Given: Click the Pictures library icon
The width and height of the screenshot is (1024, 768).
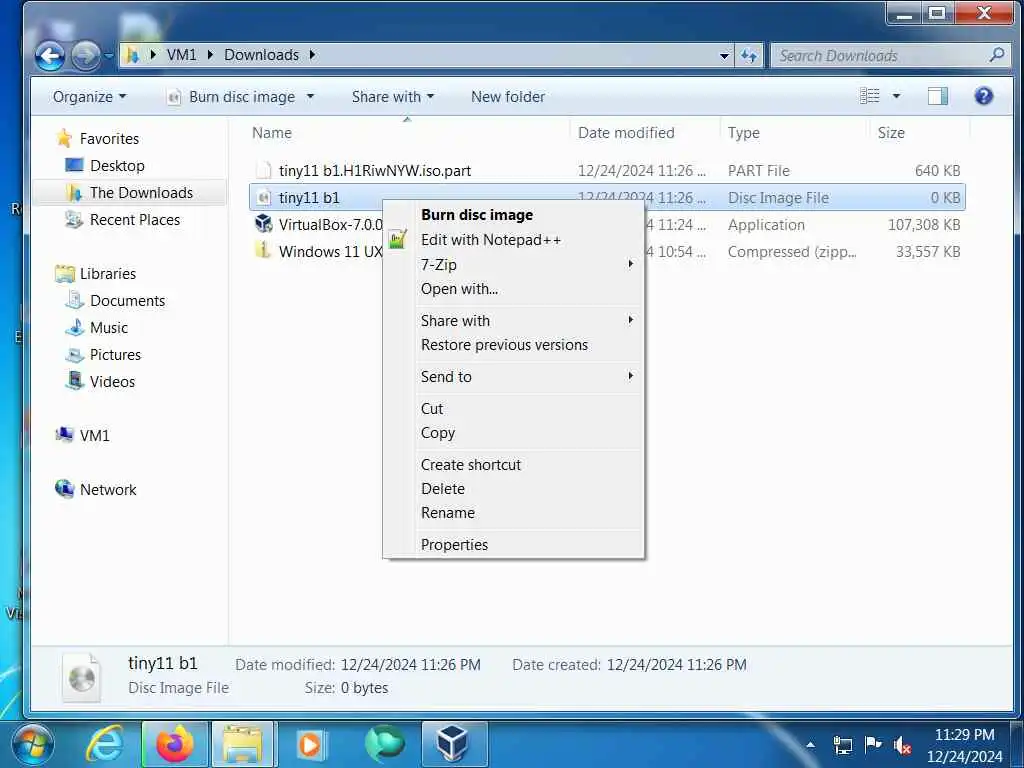Looking at the screenshot, I should pos(74,355).
